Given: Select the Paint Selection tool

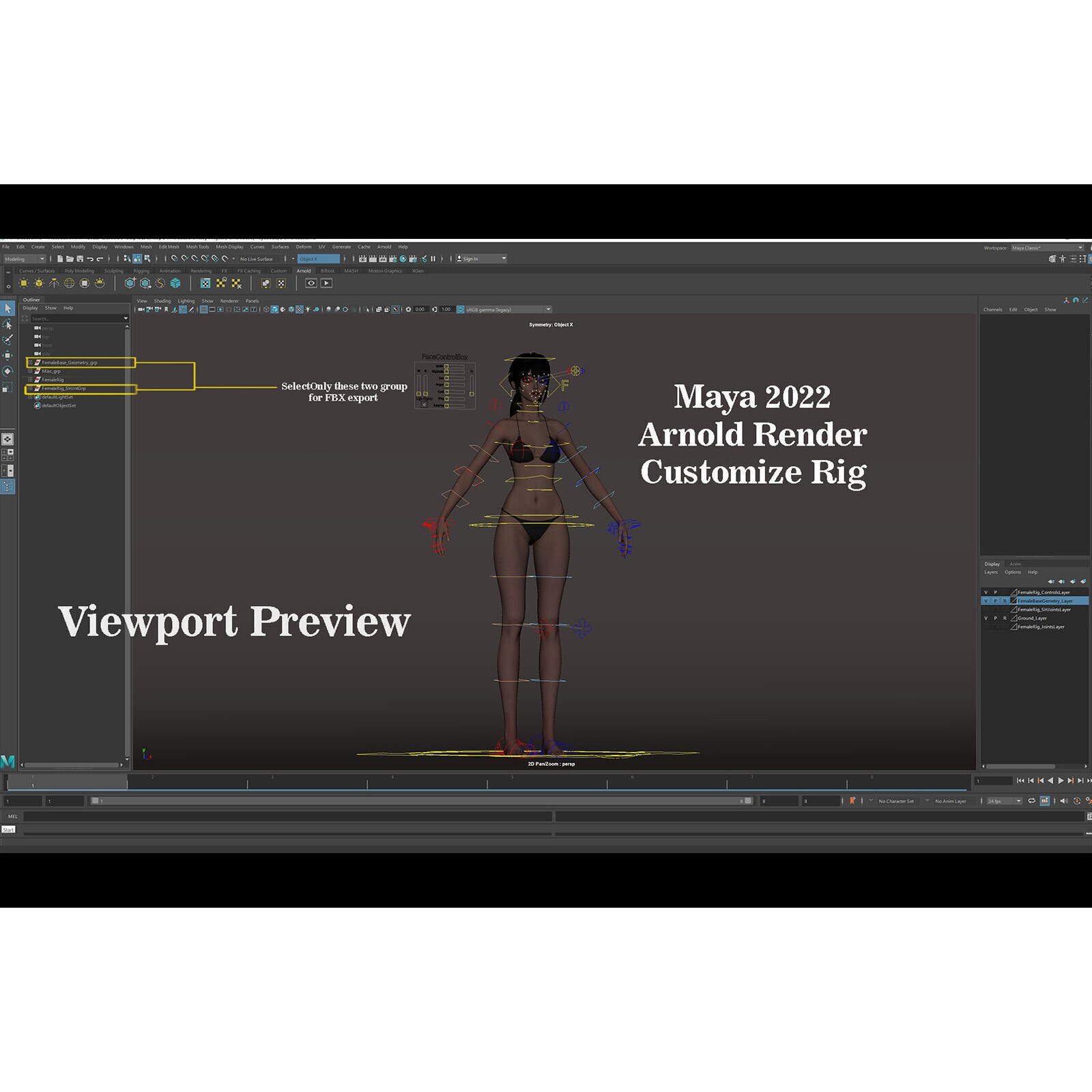Looking at the screenshot, I should tap(8, 339).
